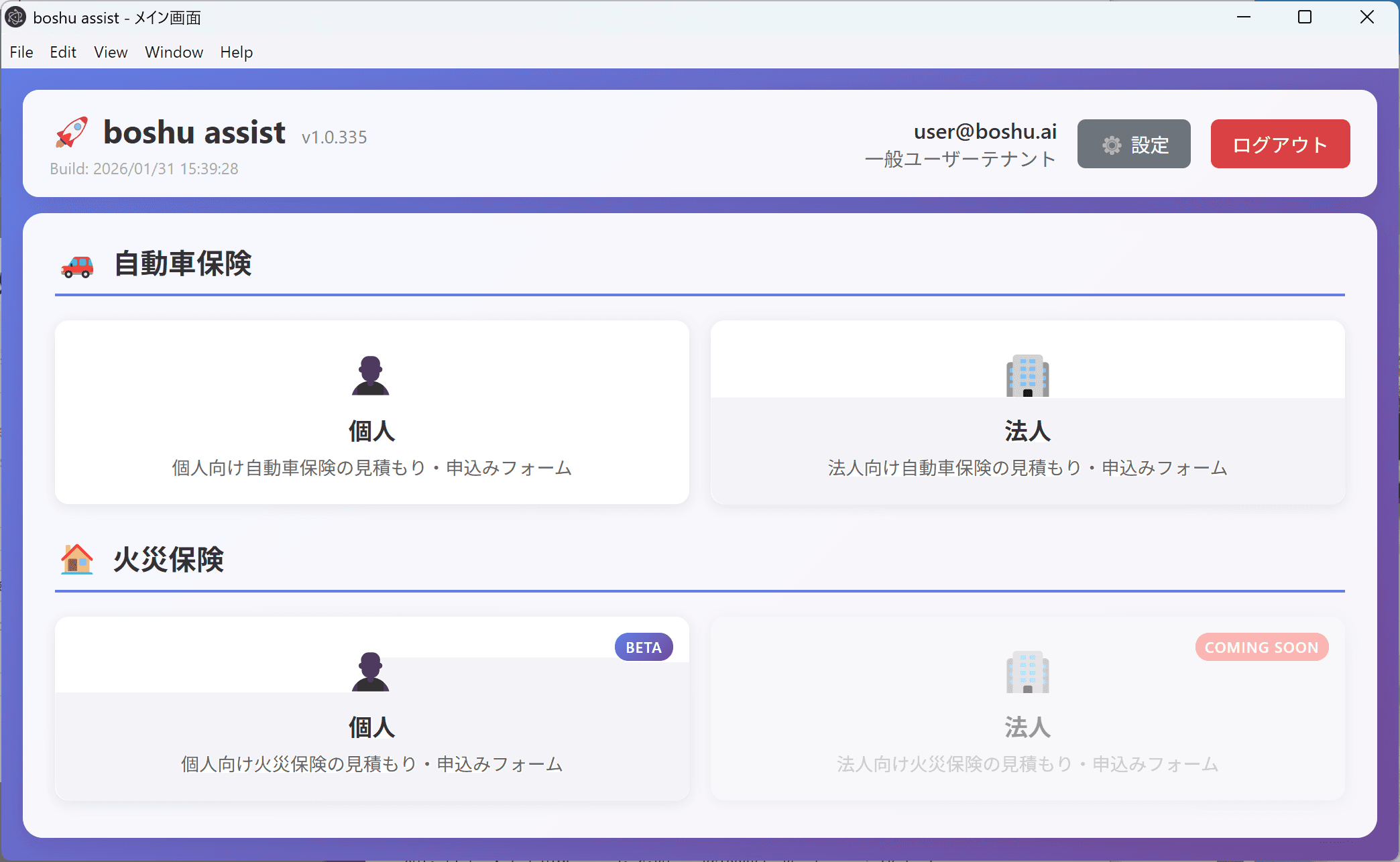Click the grayed building icon on the 法人 fire insurance card
Viewport: 1400px width, 862px height.
tap(1027, 672)
